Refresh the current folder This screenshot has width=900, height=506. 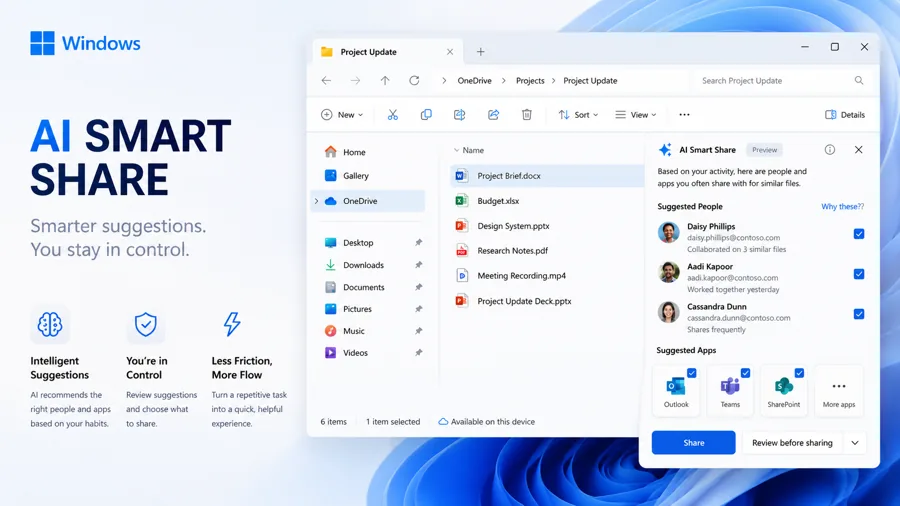coord(414,80)
